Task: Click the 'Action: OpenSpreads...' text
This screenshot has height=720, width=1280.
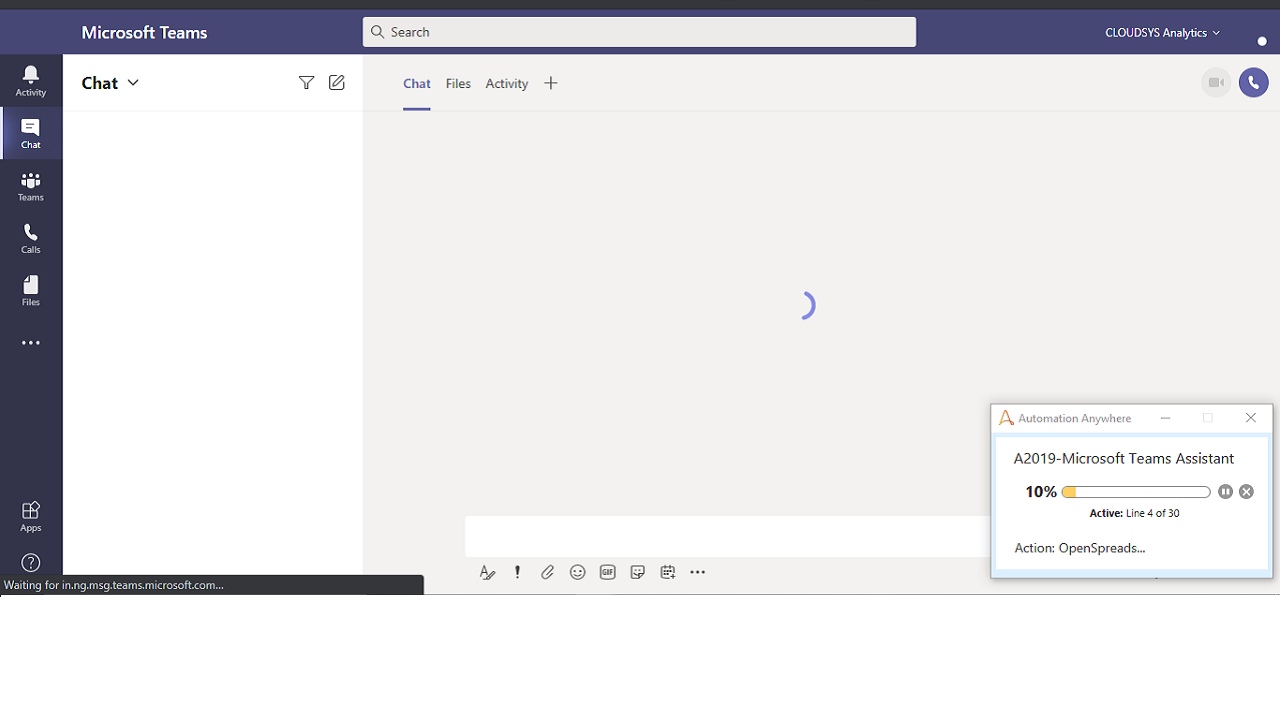Action: pyautogui.click(x=1080, y=548)
